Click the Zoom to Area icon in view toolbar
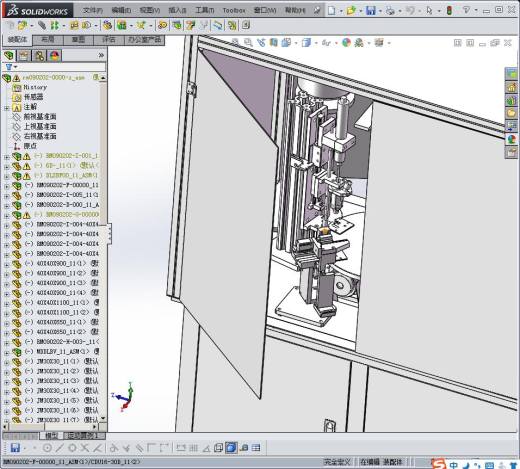This screenshot has height=469, width=520. point(248,42)
